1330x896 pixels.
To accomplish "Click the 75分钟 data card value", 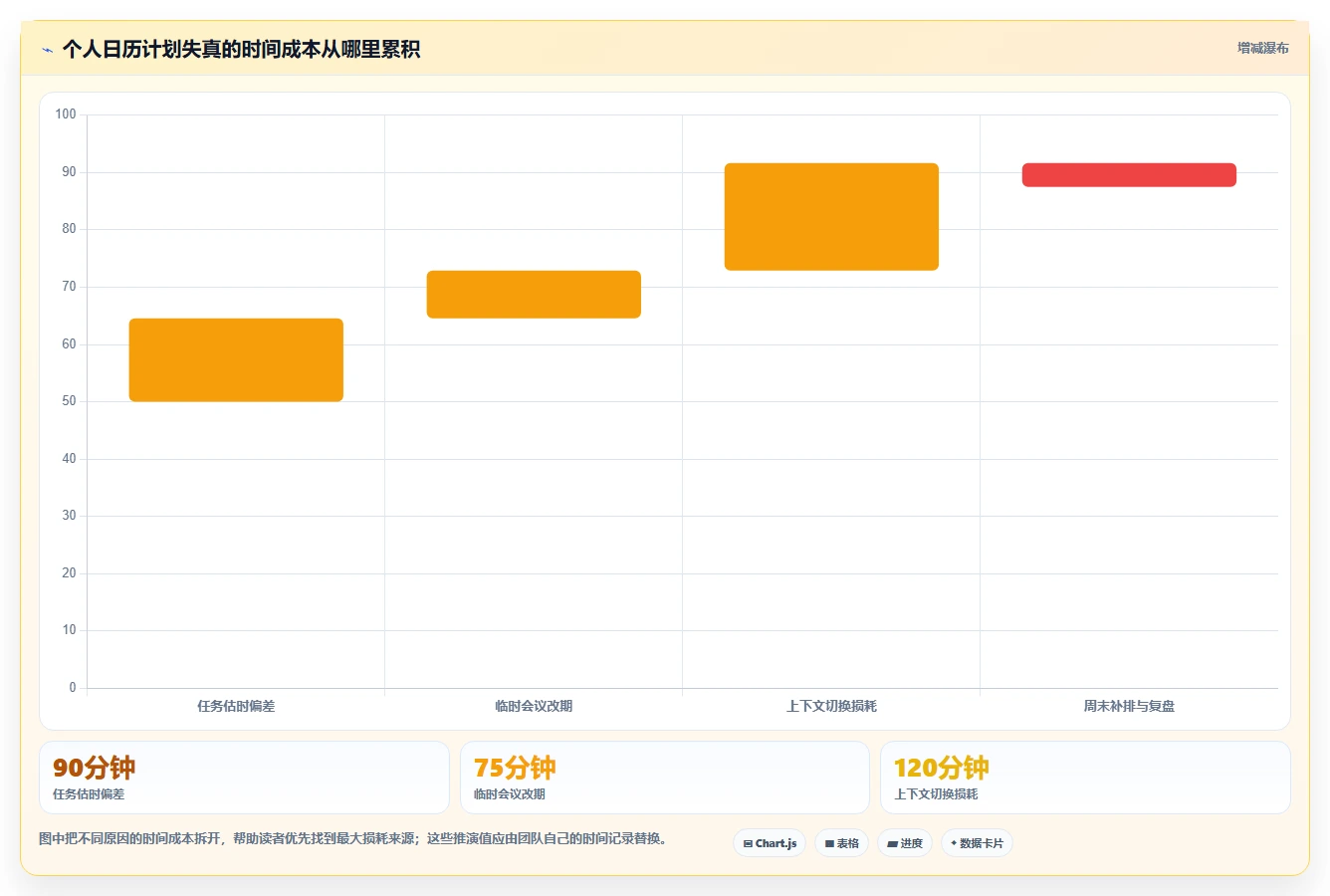I will tap(515, 768).
